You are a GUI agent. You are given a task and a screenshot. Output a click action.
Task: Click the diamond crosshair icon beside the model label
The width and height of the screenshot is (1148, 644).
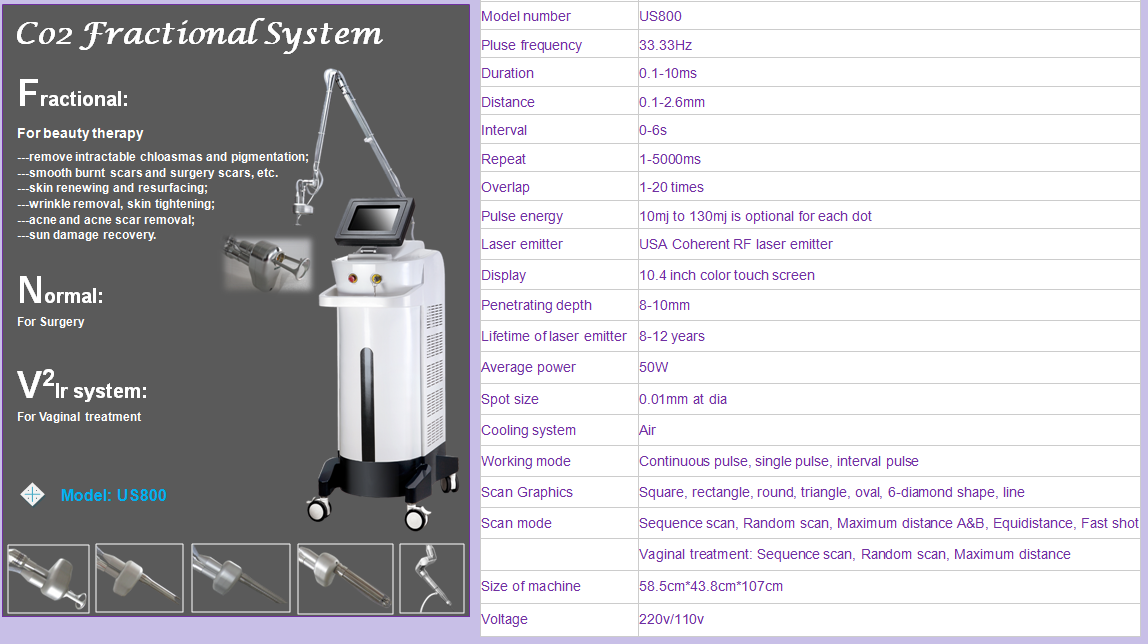coord(34,495)
